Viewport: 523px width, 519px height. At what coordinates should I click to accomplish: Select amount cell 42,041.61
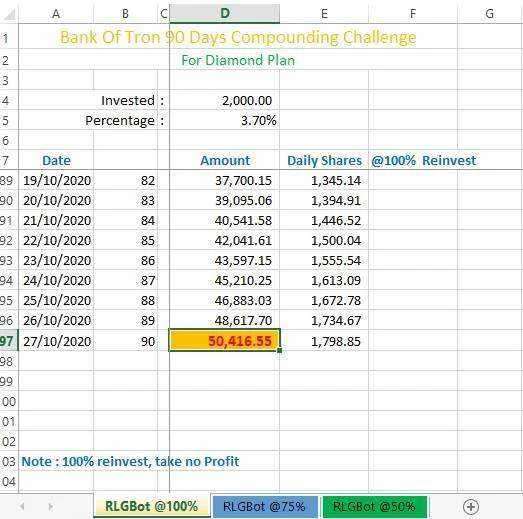coord(224,240)
